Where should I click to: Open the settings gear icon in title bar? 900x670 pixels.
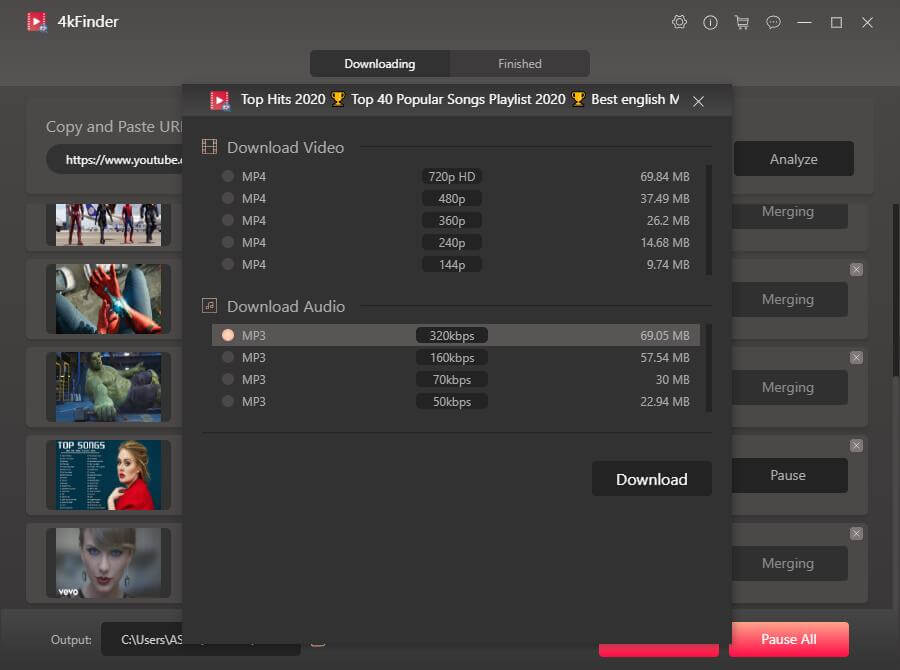680,22
